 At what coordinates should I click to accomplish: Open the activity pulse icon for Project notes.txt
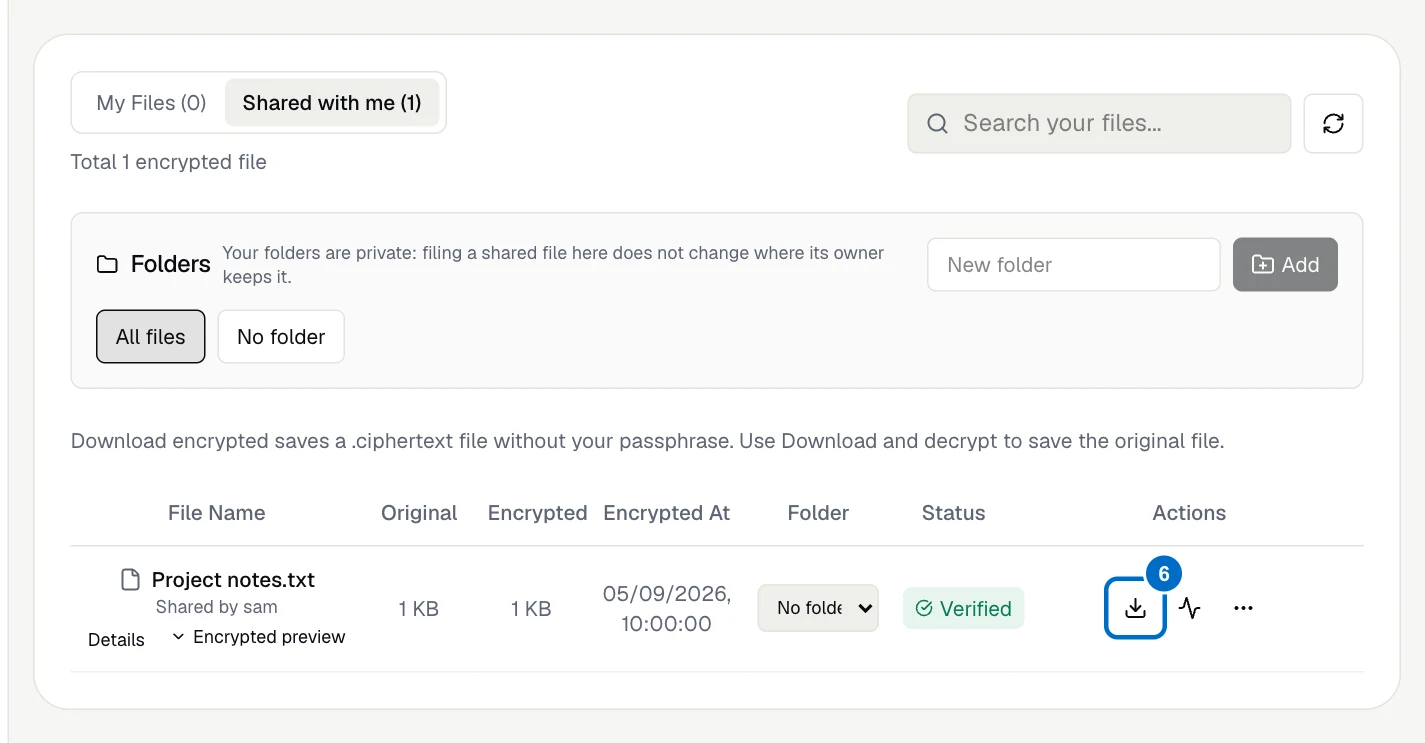tap(1189, 608)
